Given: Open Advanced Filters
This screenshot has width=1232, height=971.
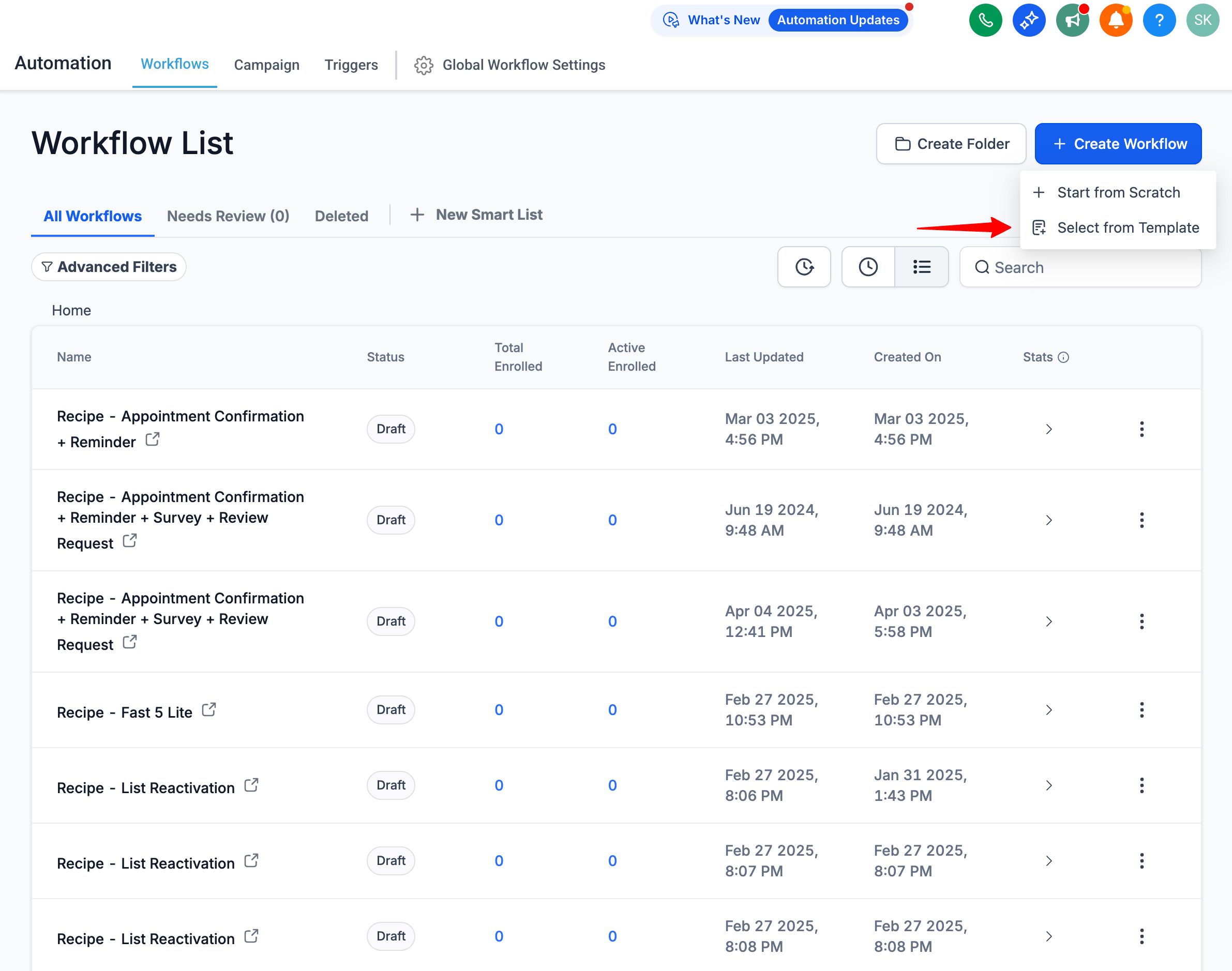Looking at the screenshot, I should click(109, 267).
